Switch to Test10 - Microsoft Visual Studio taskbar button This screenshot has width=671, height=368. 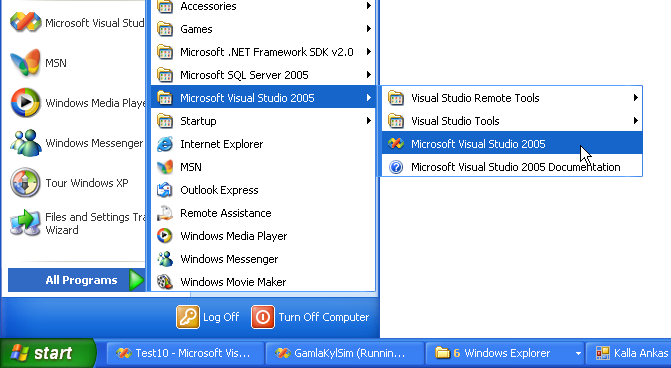point(185,353)
